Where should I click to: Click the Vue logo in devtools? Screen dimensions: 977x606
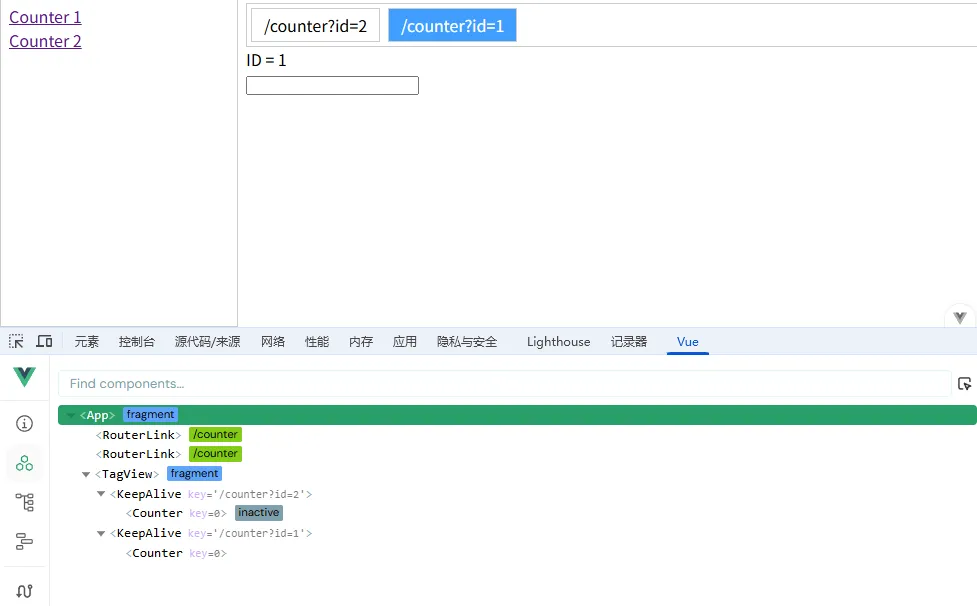[24, 377]
